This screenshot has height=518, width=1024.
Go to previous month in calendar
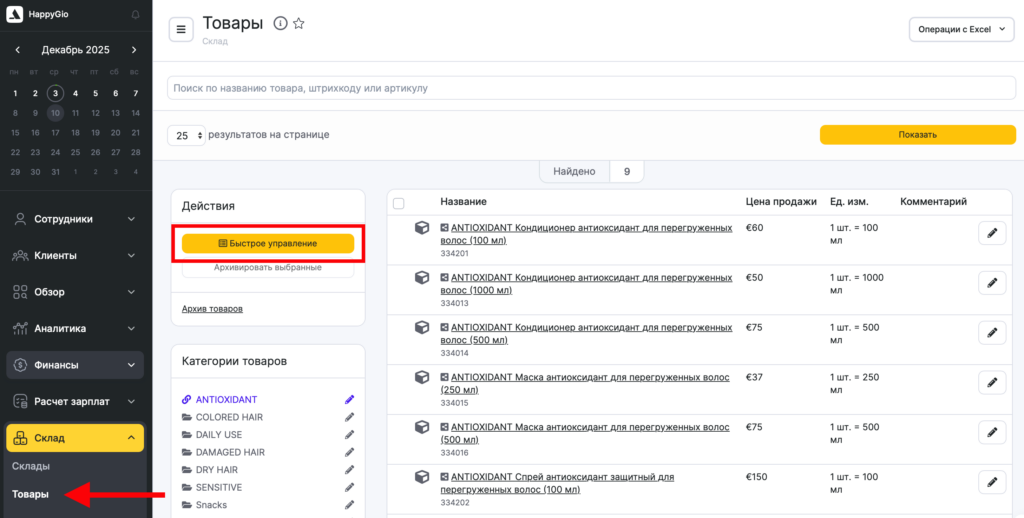pyautogui.click(x=17, y=50)
